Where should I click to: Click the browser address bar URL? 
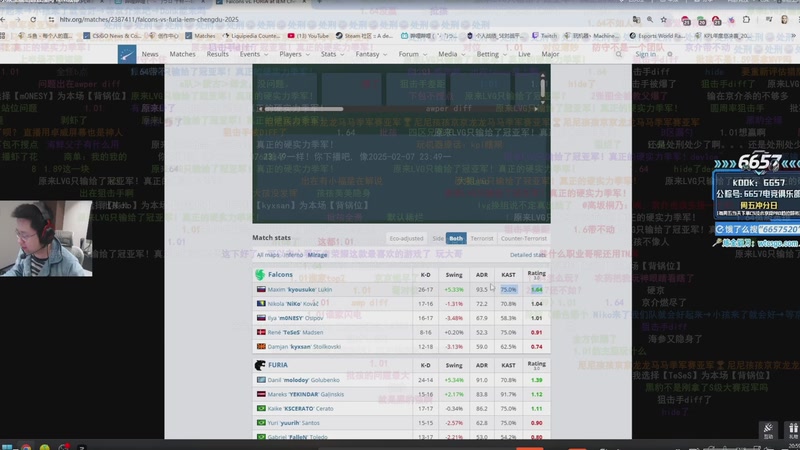tap(149, 19)
